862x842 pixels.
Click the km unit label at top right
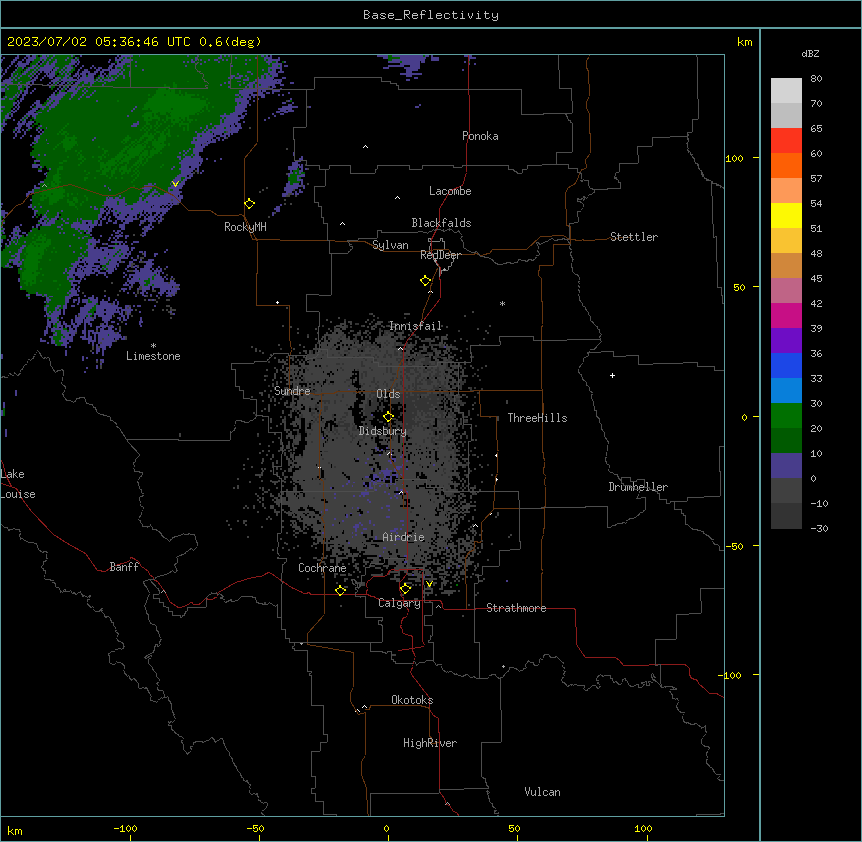(x=744, y=42)
